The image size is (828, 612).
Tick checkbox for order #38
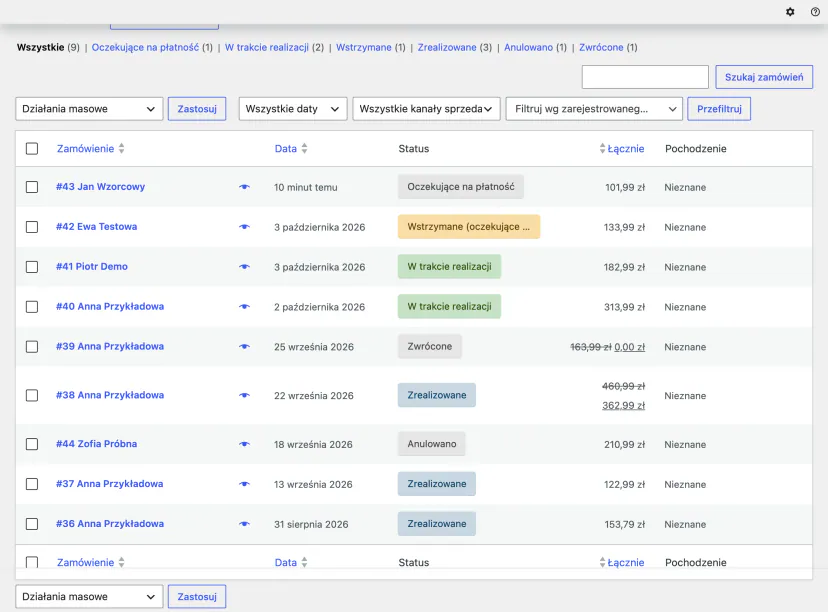(x=32, y=396)
